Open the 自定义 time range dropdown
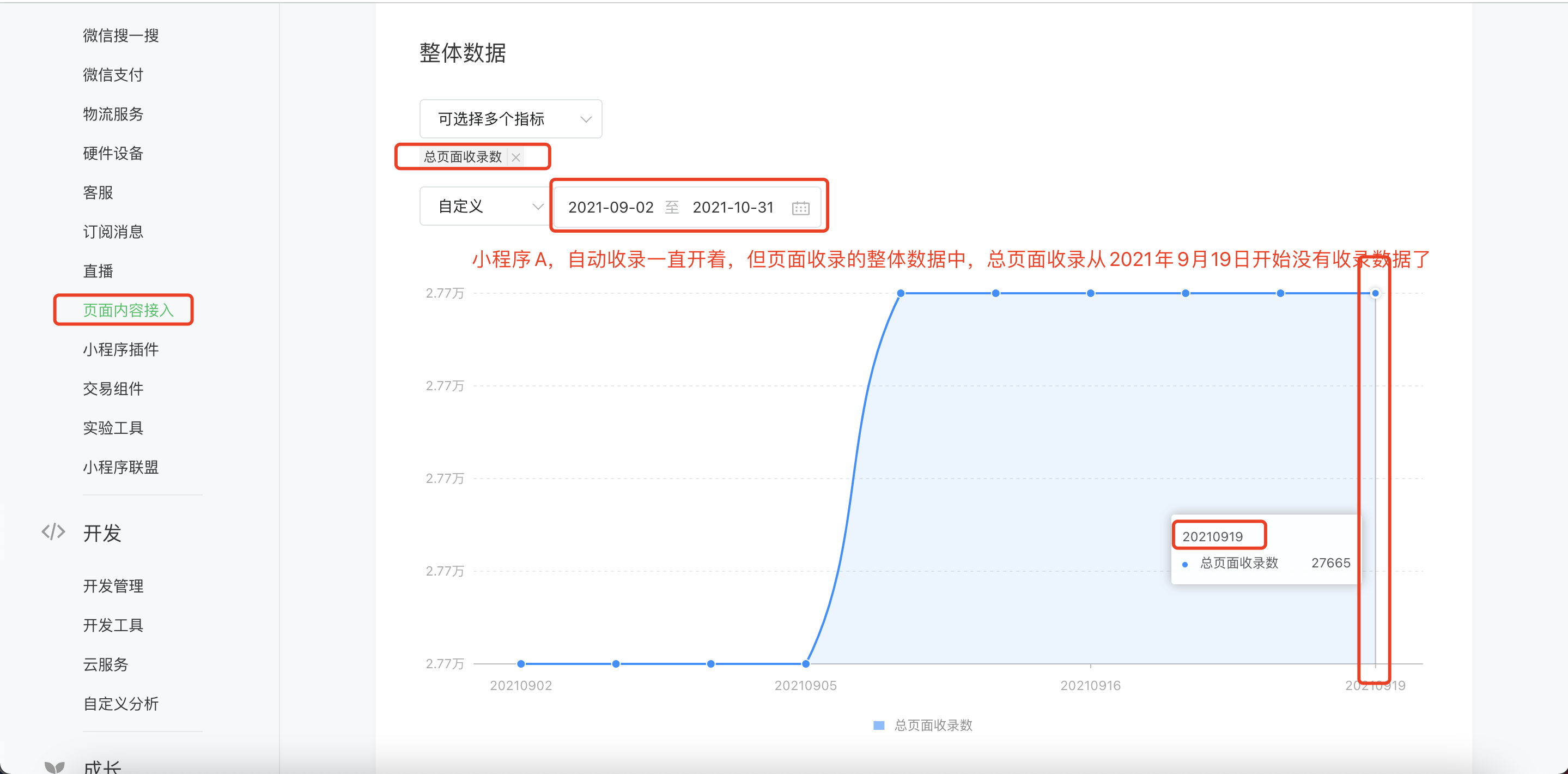Screen dimensions: 1568x774 [485, 207]
